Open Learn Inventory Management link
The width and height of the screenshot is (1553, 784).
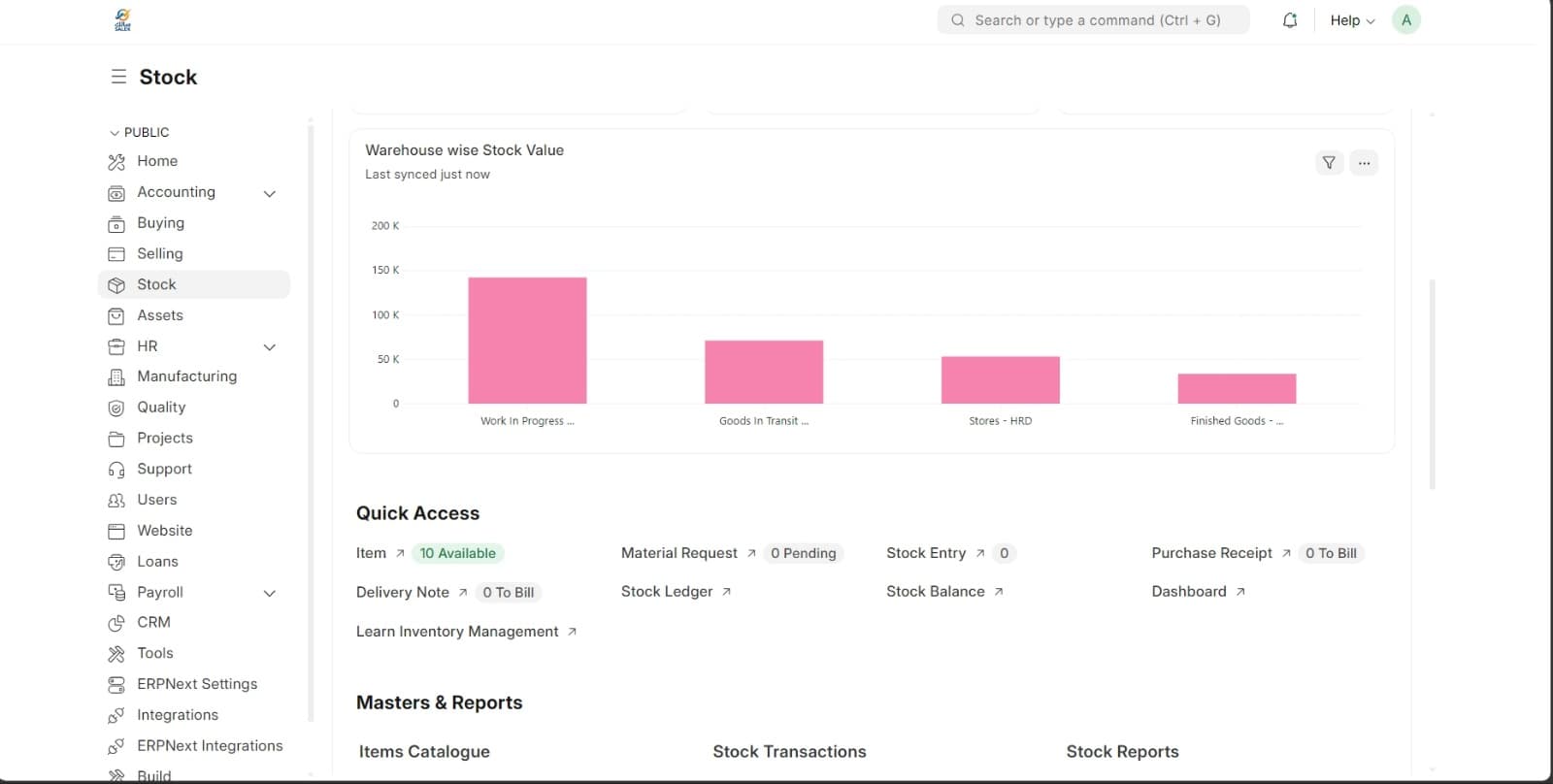457,632
